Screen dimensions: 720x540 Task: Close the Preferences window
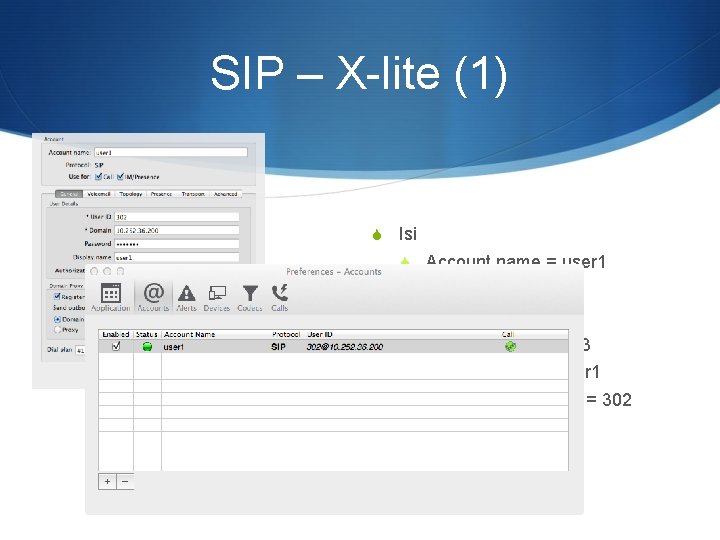94,271
